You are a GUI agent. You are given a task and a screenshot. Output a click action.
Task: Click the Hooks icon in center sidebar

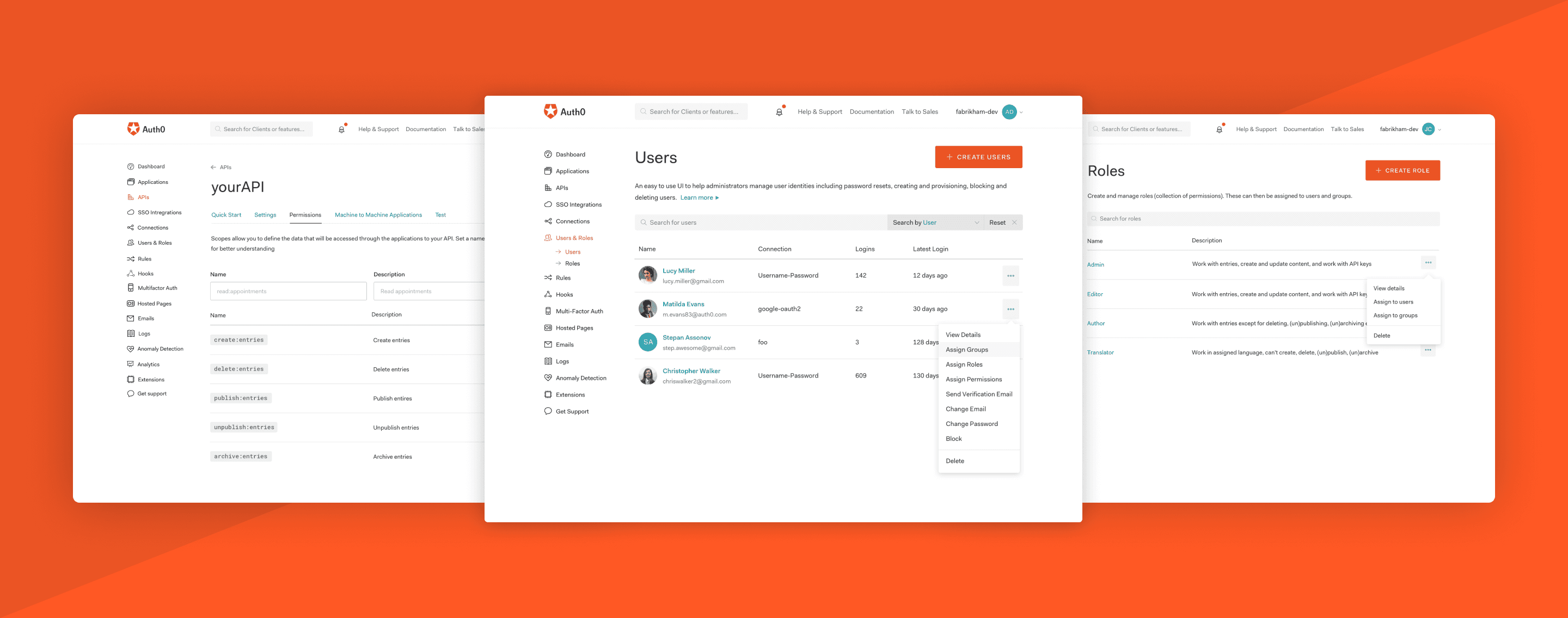pos(548,294)
